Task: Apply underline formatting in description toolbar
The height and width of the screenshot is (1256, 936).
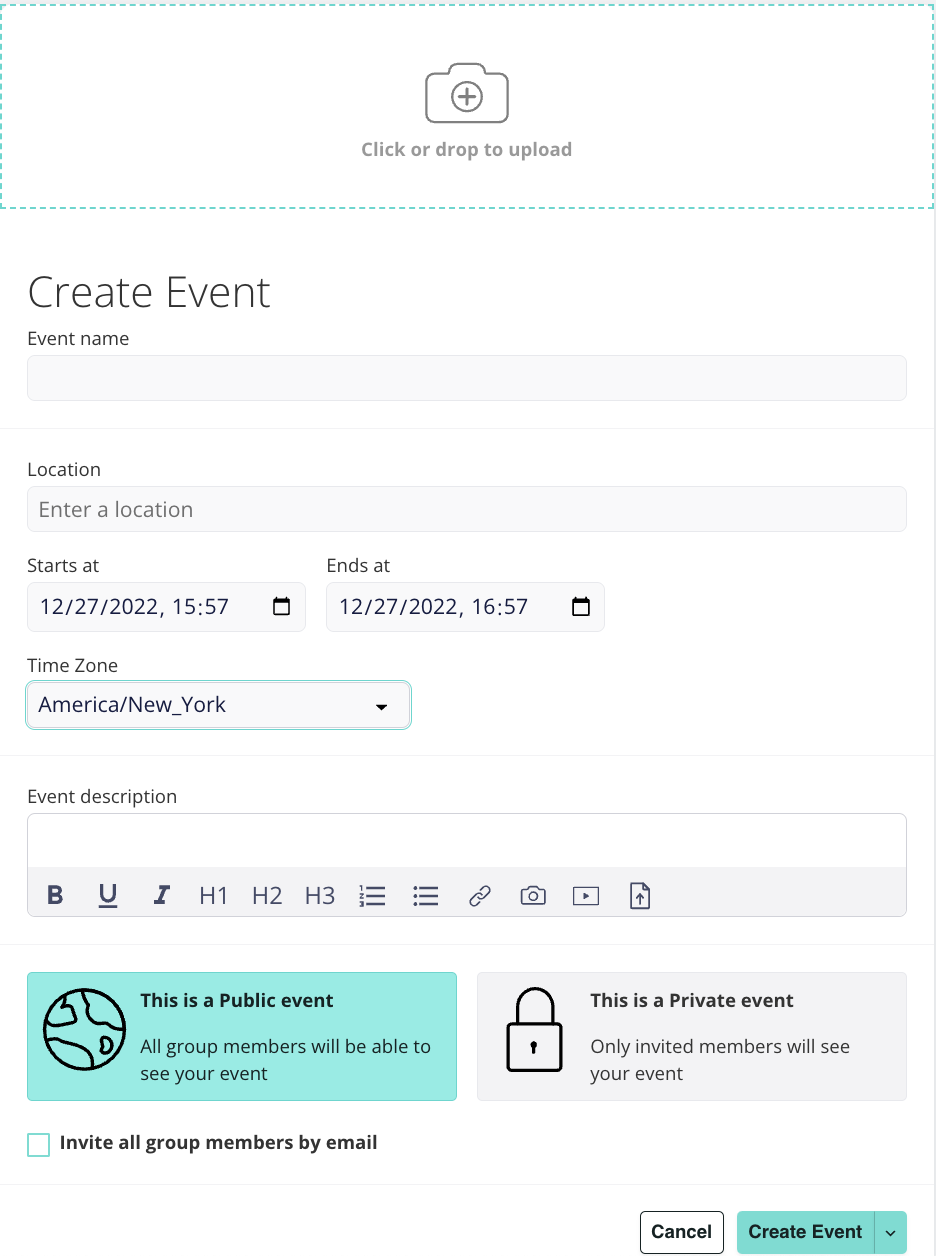Action: 108,895
